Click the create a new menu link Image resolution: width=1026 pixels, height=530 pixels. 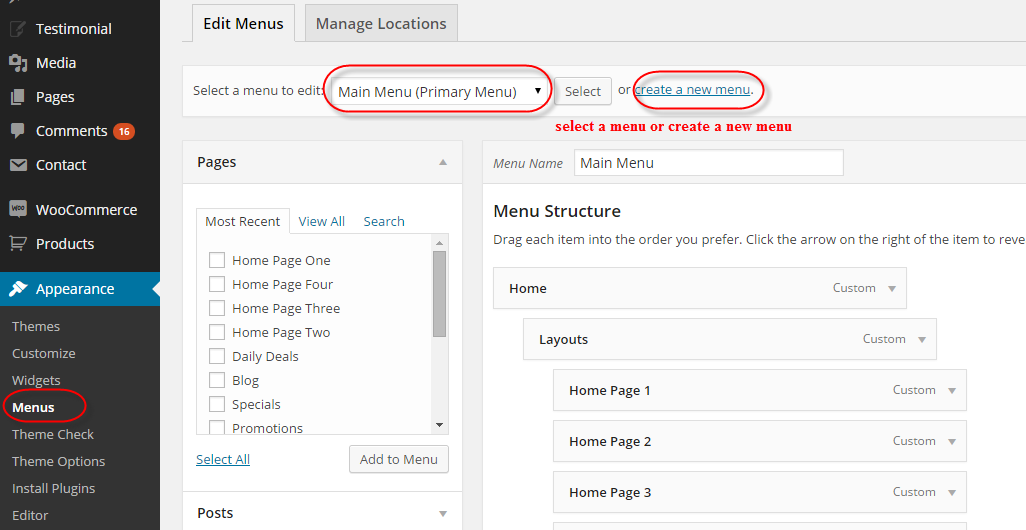pyautogui.click(x=692, y=90)
